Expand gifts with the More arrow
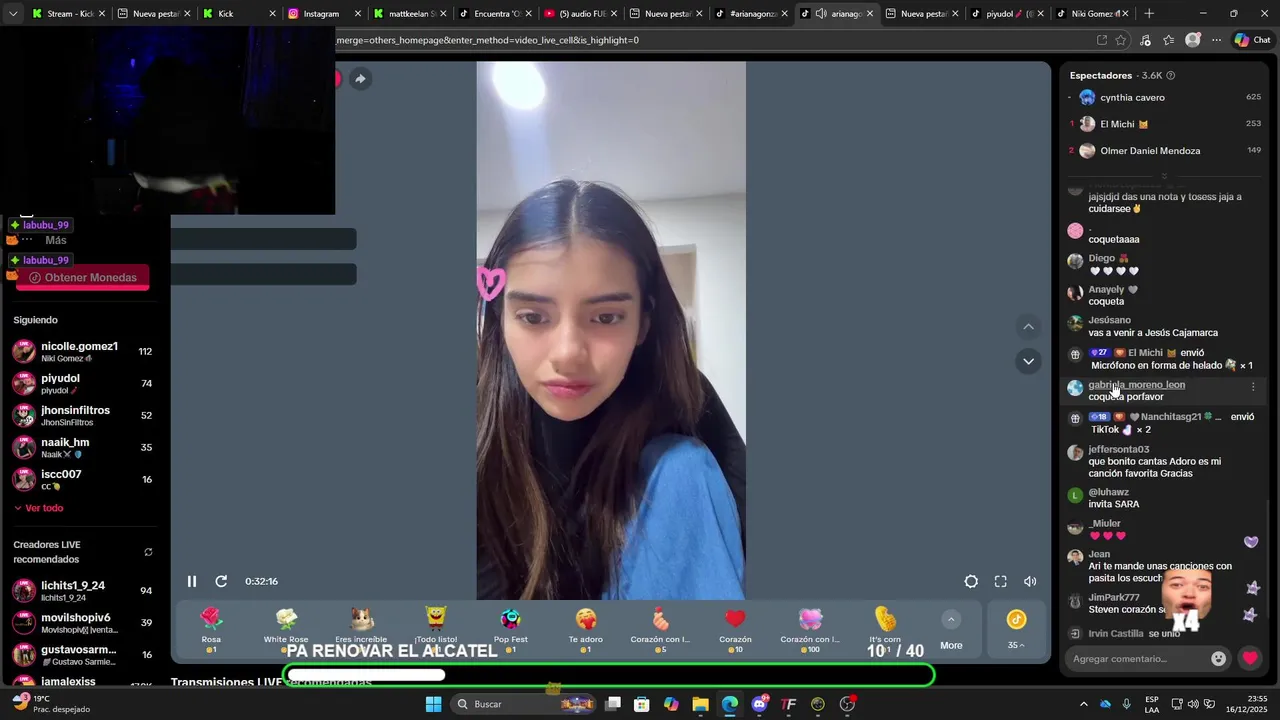The image size is (1280, 720). coord(951,630)
